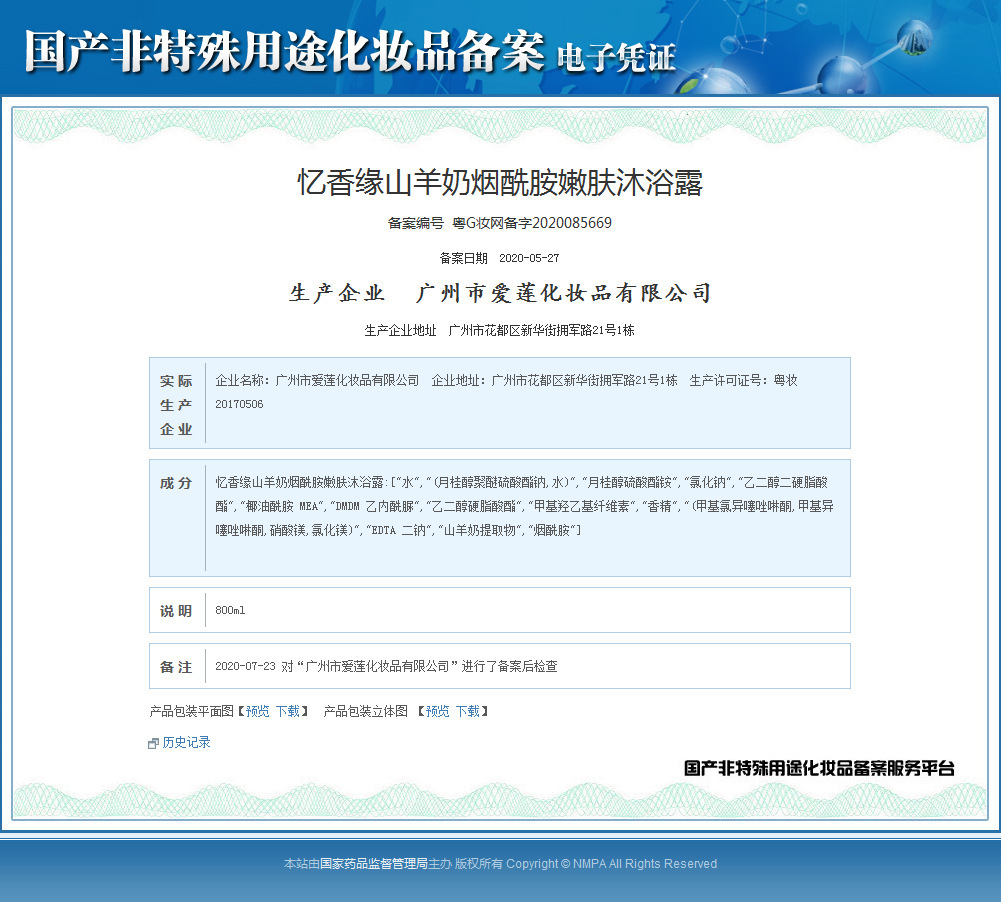Click product name 忆香缘山羊奶烟酰胺嫩肤沐浴露
This screenshot has height=902, width=1001.
tap(500, 183)
